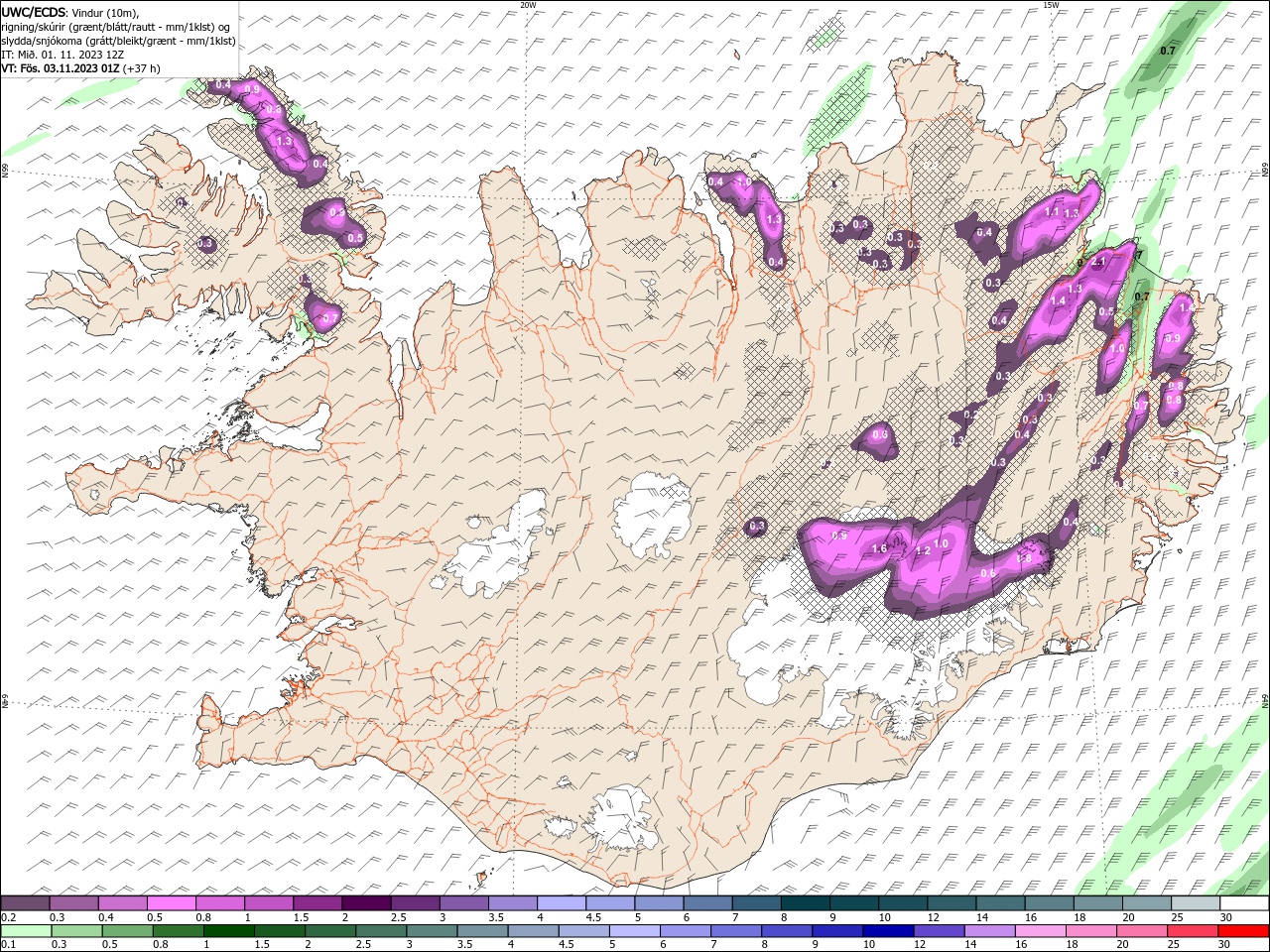Click the darkest green 1 mm rain legend swatch
Image resolution: width=1270 pixels, height=952 pixels.
tap(229, 931)
